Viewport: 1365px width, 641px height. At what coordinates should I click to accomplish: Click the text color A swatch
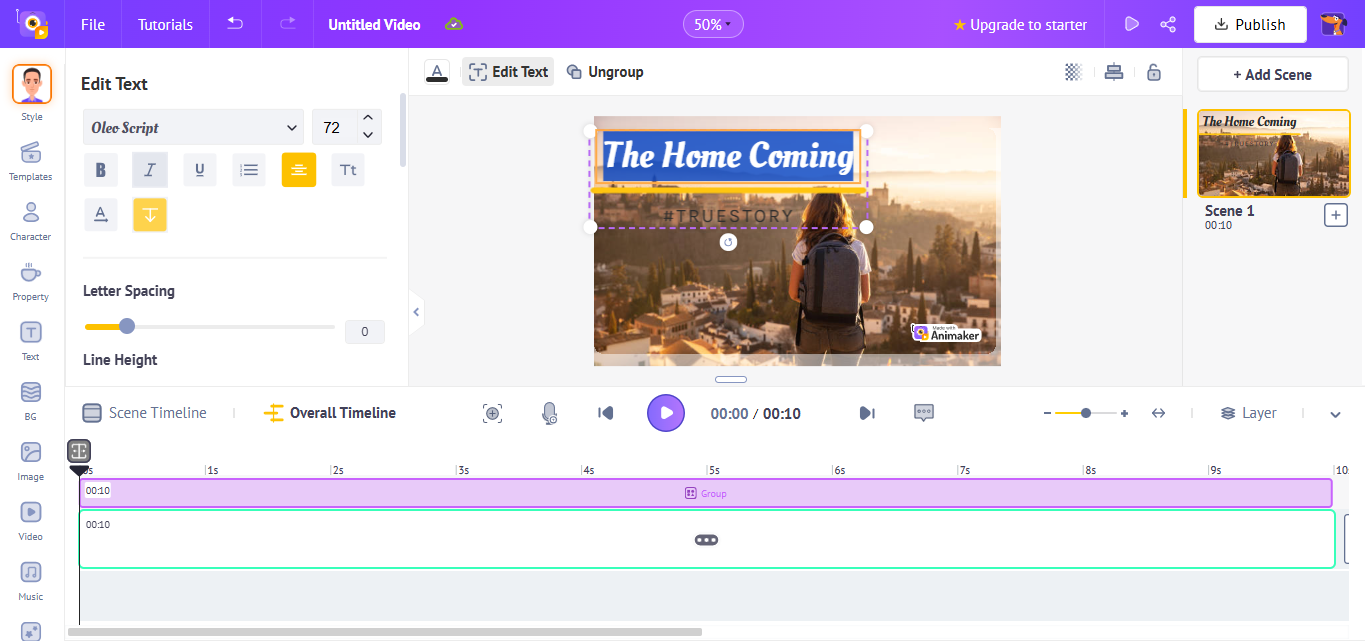437,72
